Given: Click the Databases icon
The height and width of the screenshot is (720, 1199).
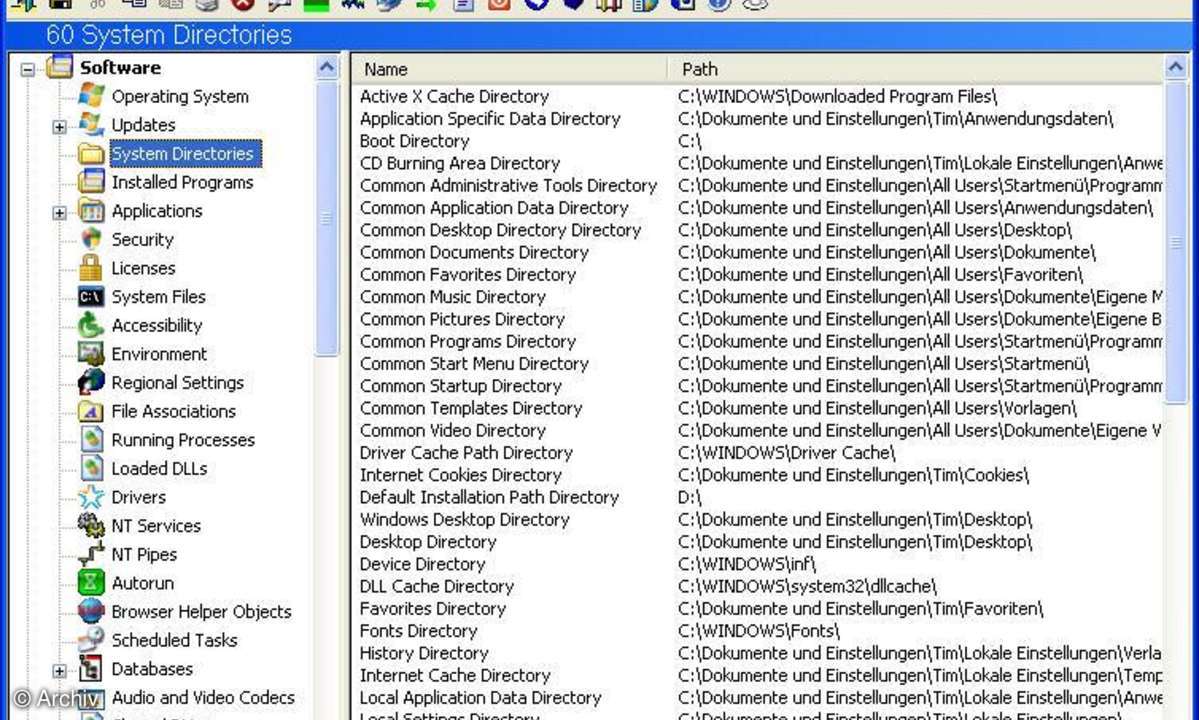Looking at the screenshot, I should click(91, 669).
